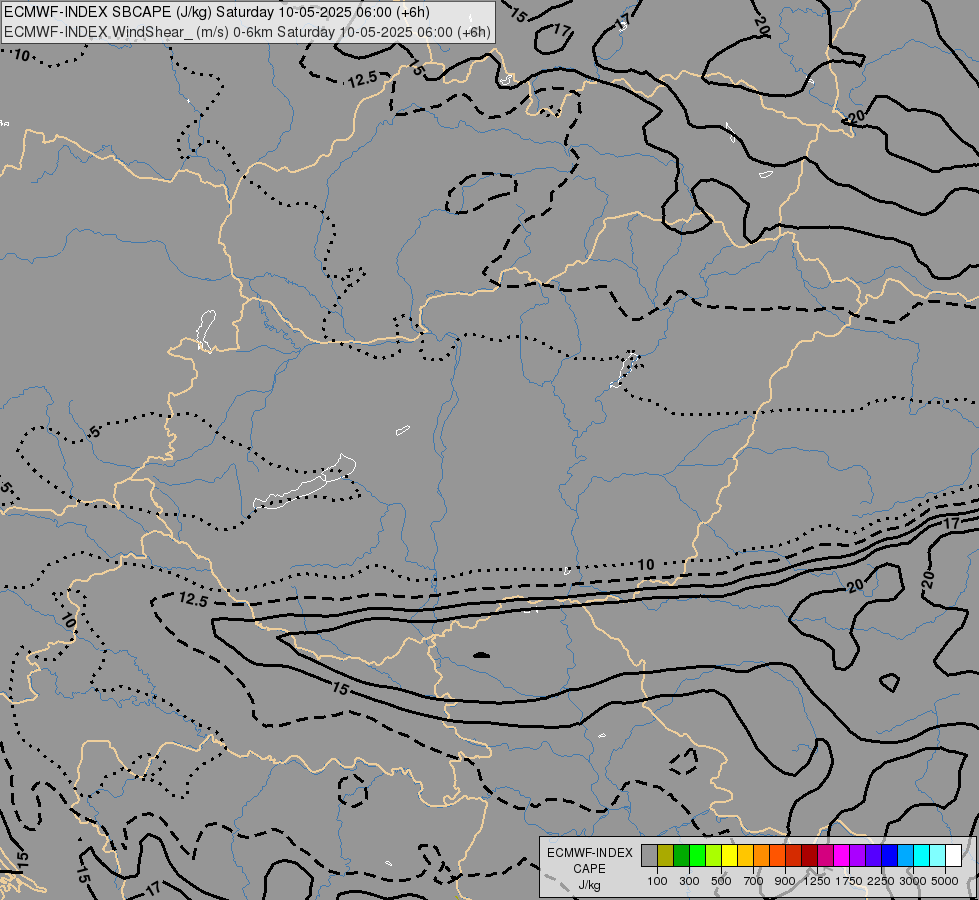
Task: Click the magenta swatch in the legend
Action: (x=842, y=856)
